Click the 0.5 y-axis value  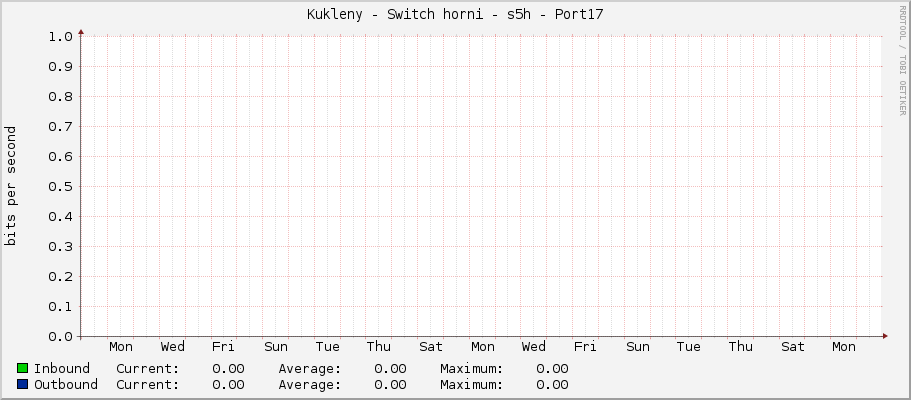coord(58,187)
